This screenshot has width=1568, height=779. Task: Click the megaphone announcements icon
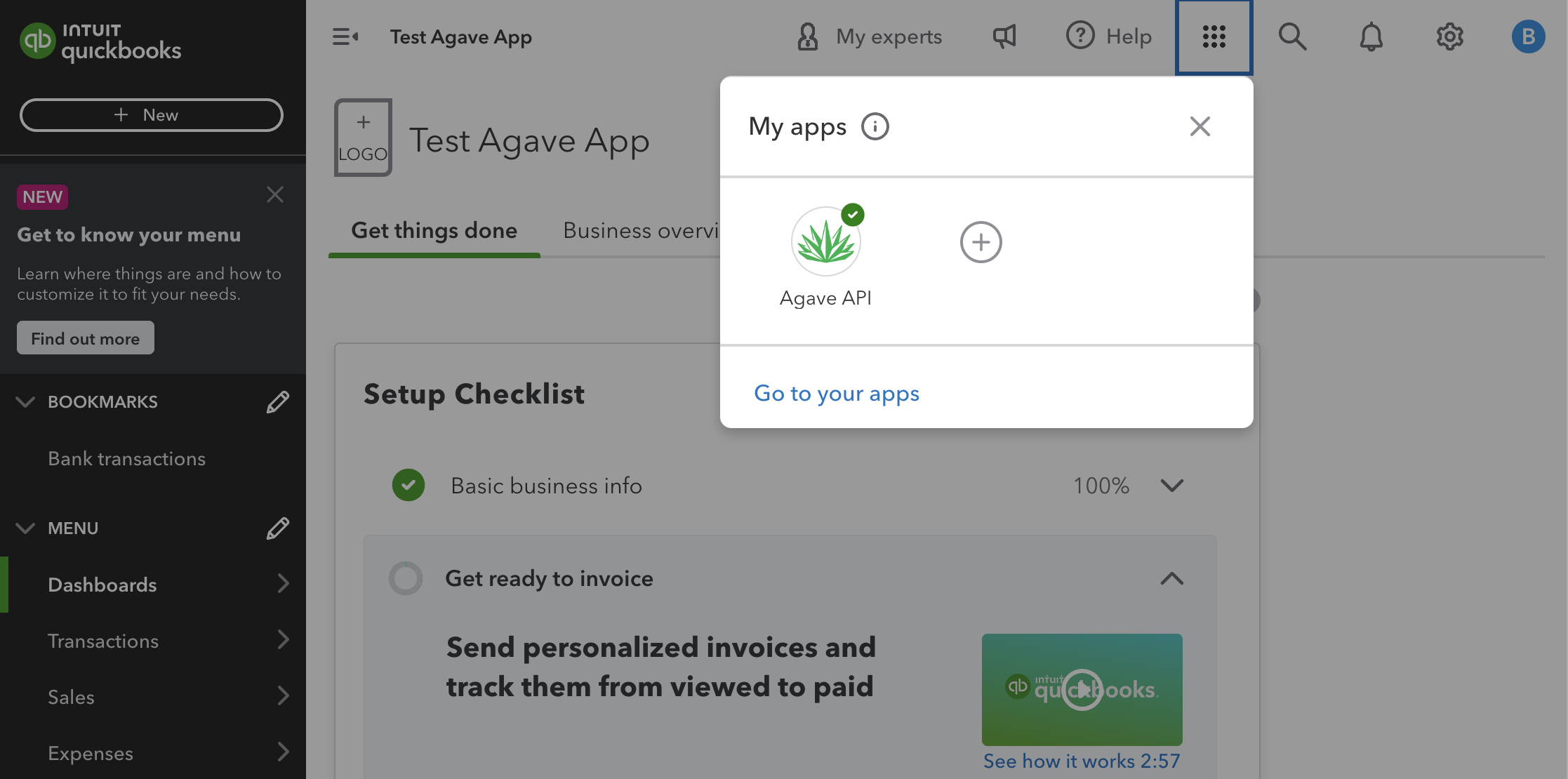coord(1004,36)
